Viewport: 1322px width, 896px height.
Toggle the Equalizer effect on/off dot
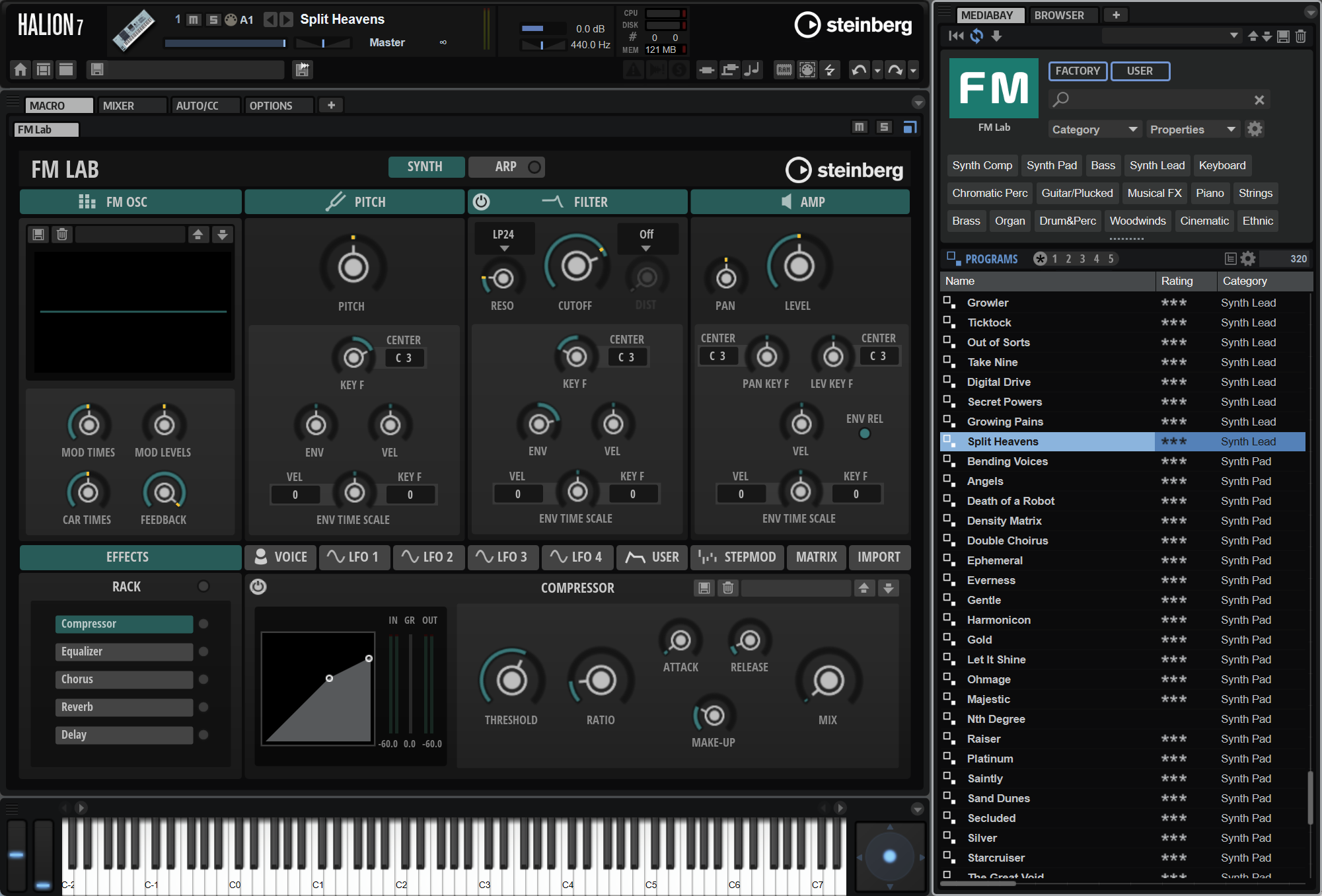(x=203, y=652)
